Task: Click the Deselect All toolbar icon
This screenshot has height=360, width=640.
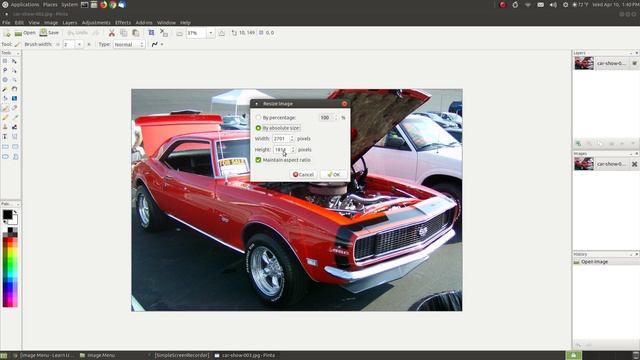Action: click(x=164, y=33)
